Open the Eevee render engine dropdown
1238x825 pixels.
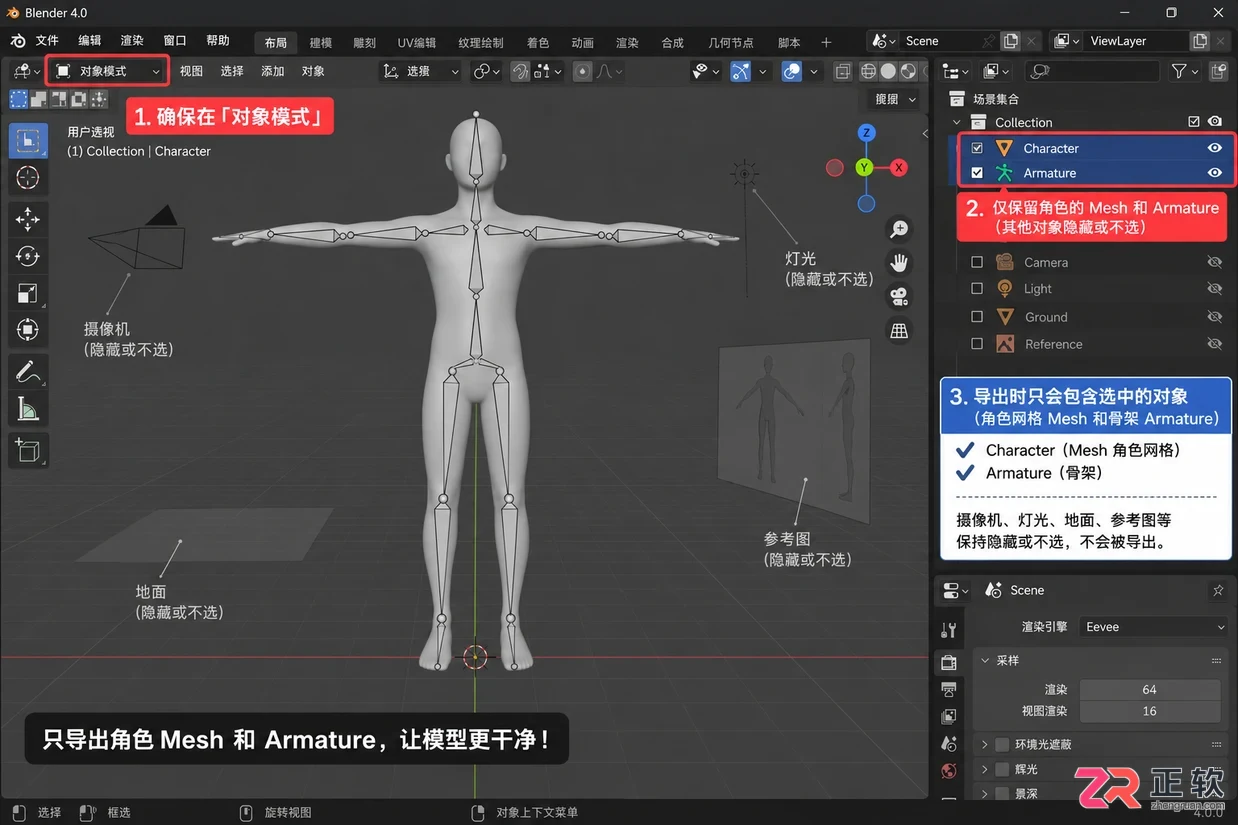(x=1154, y=627)
